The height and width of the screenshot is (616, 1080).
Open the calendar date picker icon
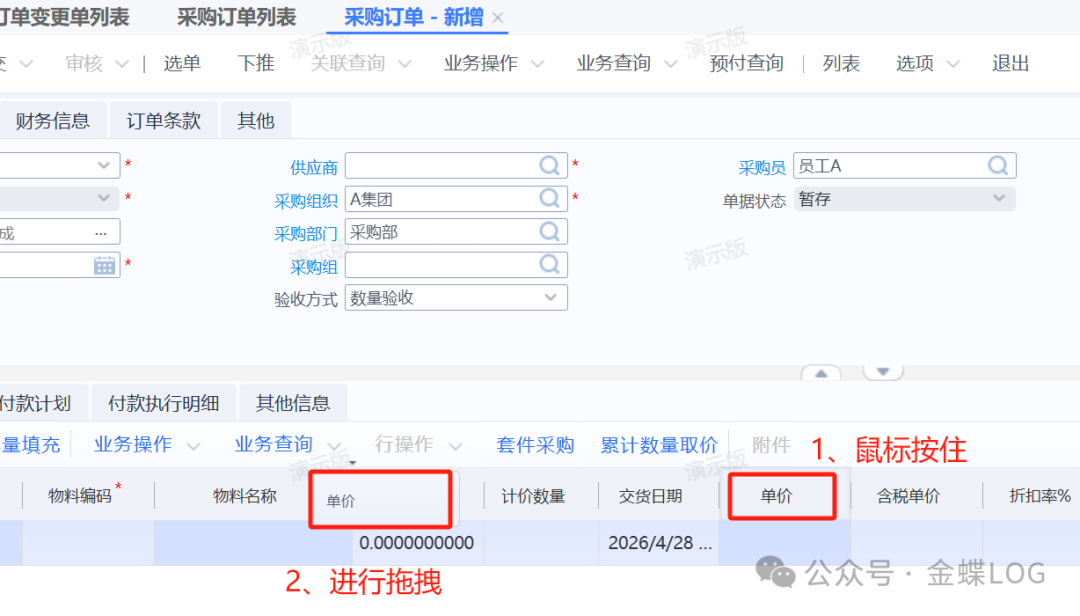point(104,265)
